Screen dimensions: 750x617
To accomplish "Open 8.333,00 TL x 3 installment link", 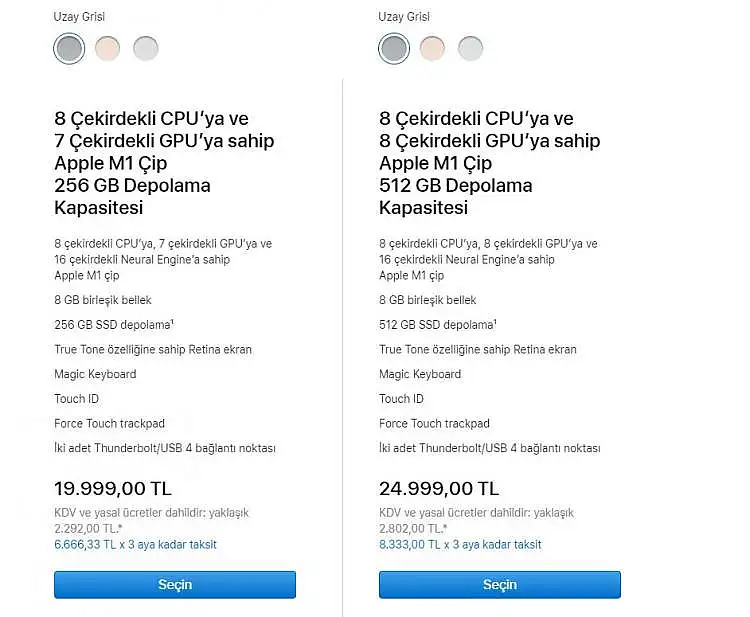I will point(460,544).
